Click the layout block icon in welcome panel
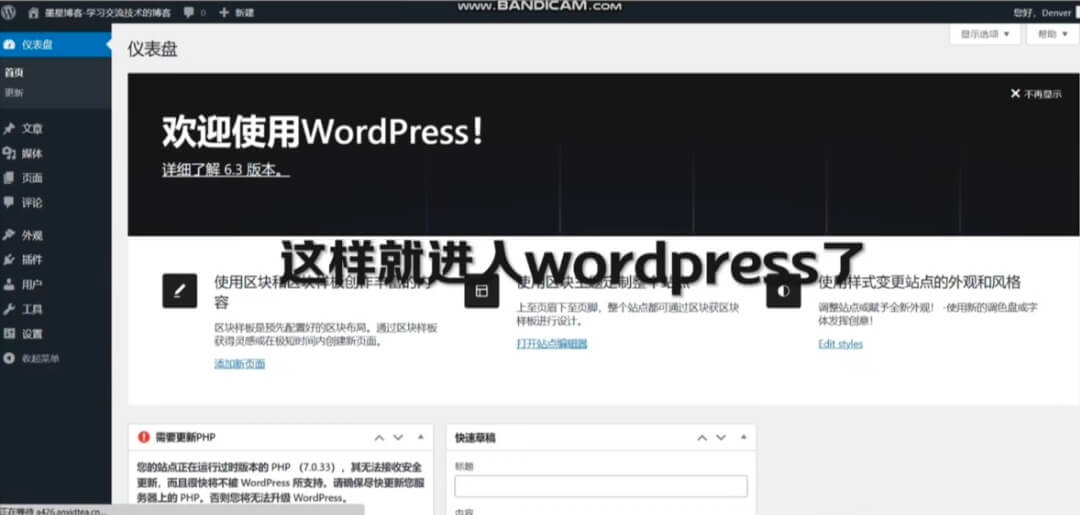The width and height of the screenshot is (1080, 515). coord(481,291)
